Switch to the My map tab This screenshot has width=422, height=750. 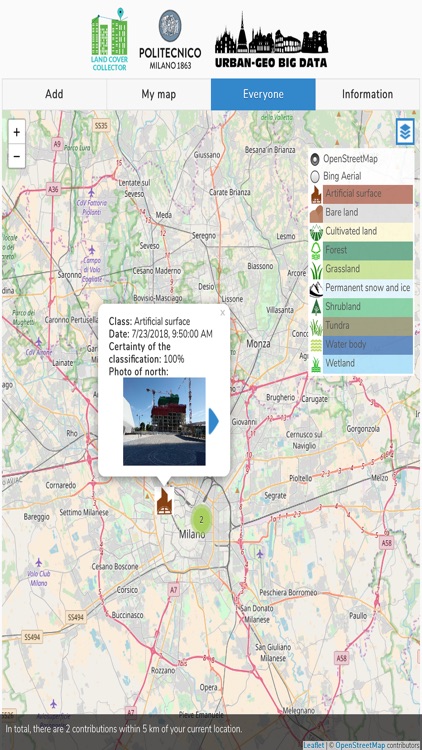coord(158,94)
